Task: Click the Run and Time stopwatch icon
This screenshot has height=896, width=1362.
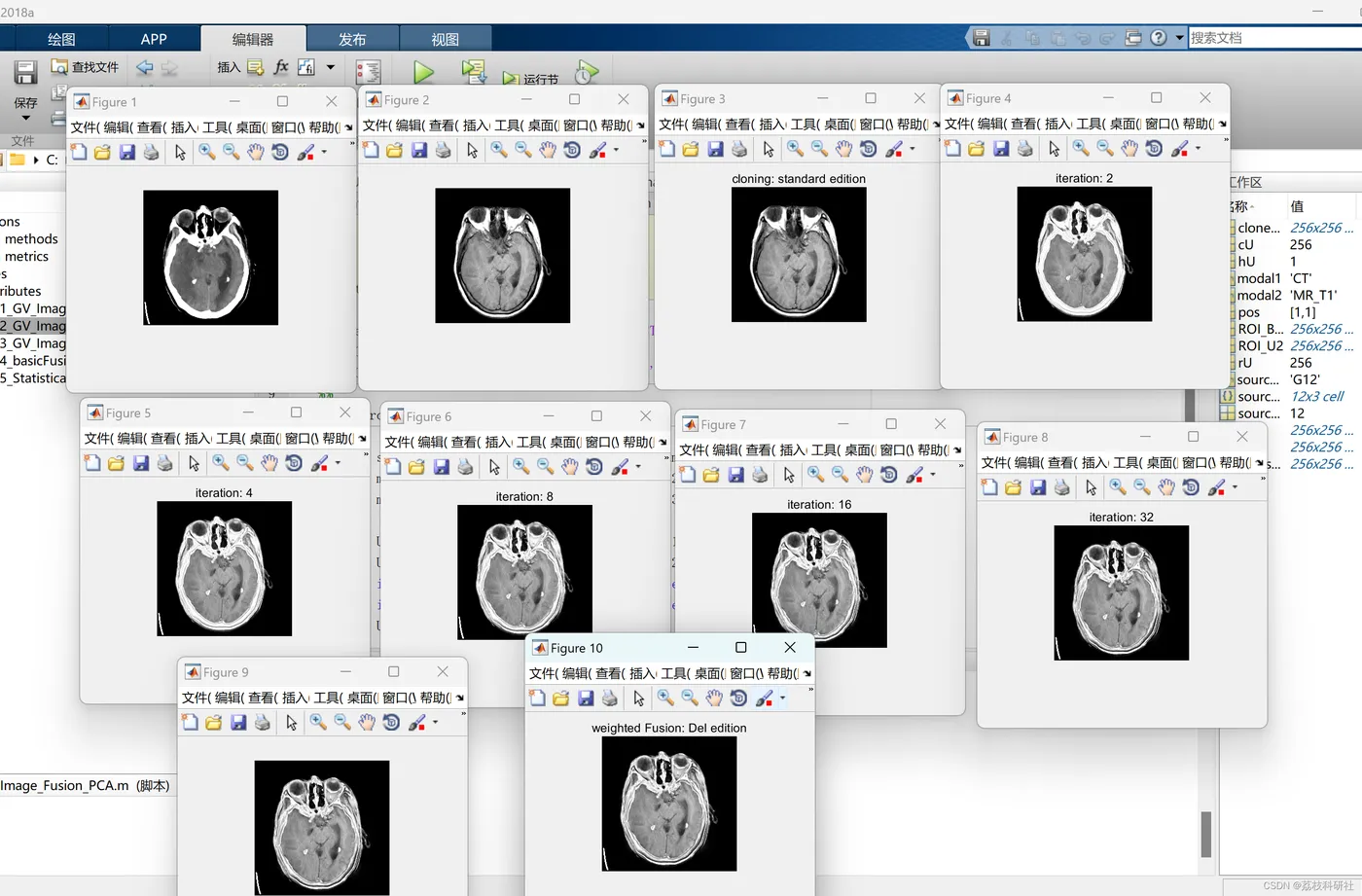Action: point(587,72)
